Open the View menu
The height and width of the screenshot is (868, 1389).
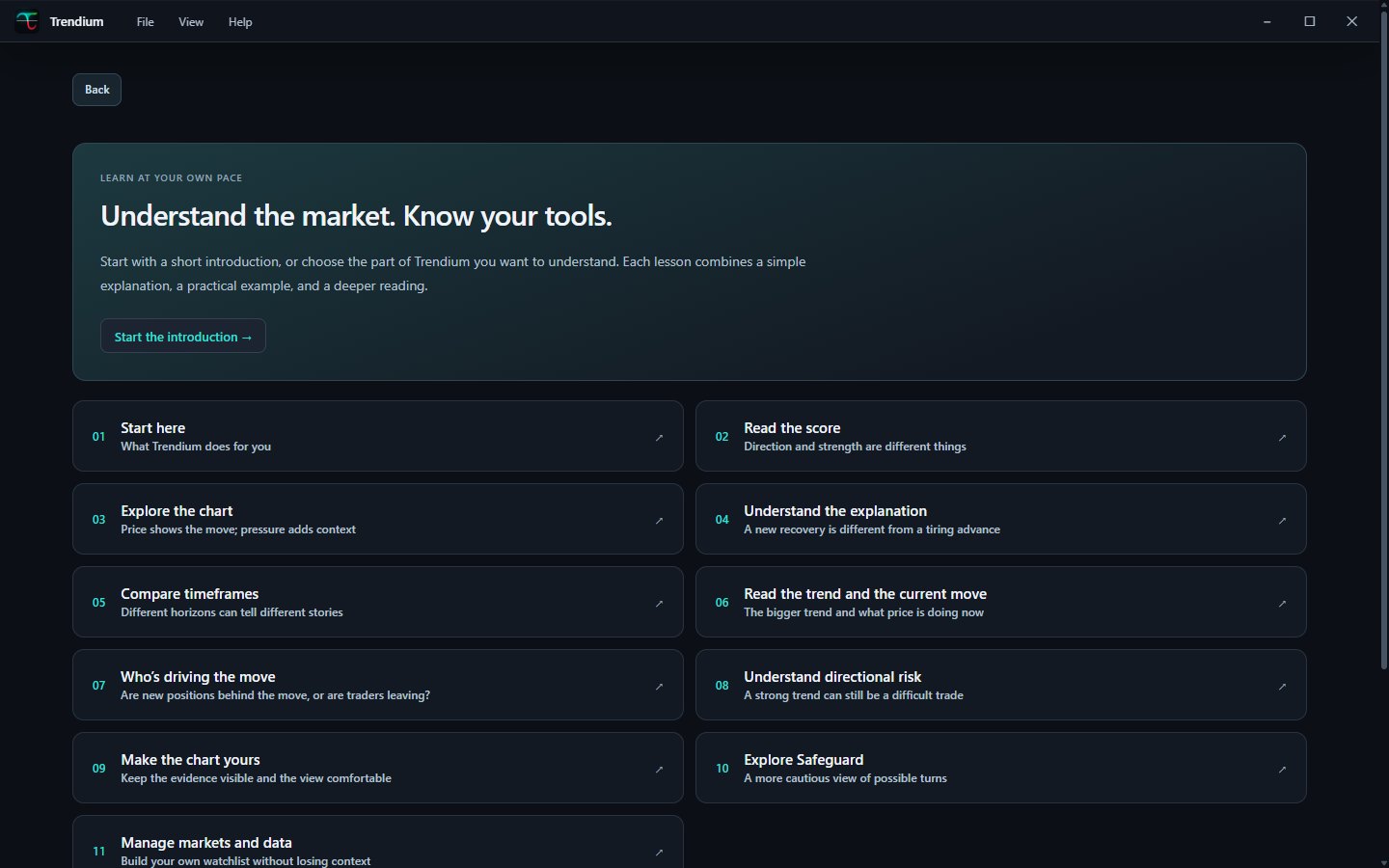point(191,21)
